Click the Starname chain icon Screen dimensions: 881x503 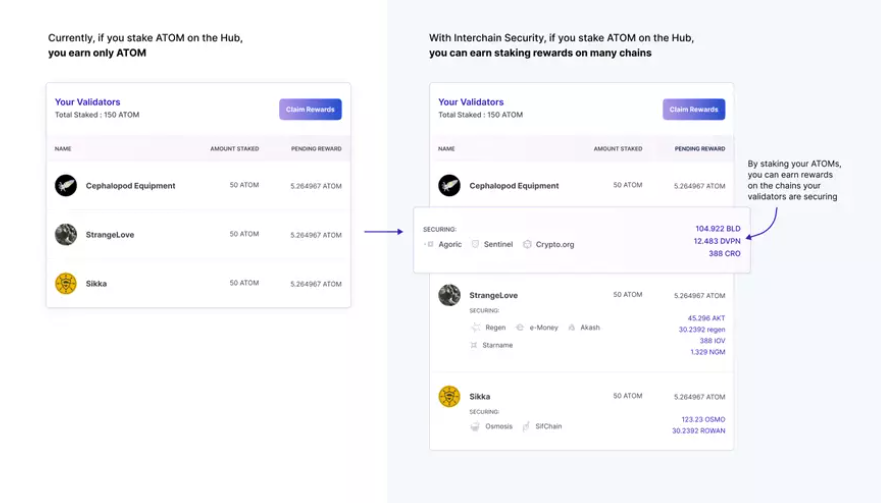[x=474, y=345]
